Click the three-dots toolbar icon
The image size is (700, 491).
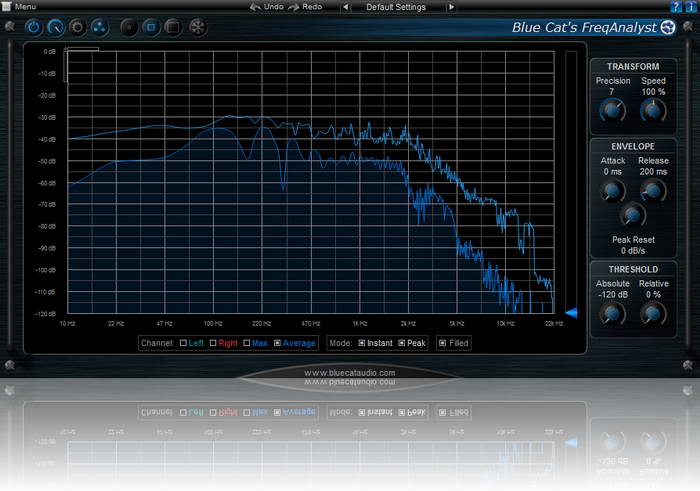click(100, 27)
